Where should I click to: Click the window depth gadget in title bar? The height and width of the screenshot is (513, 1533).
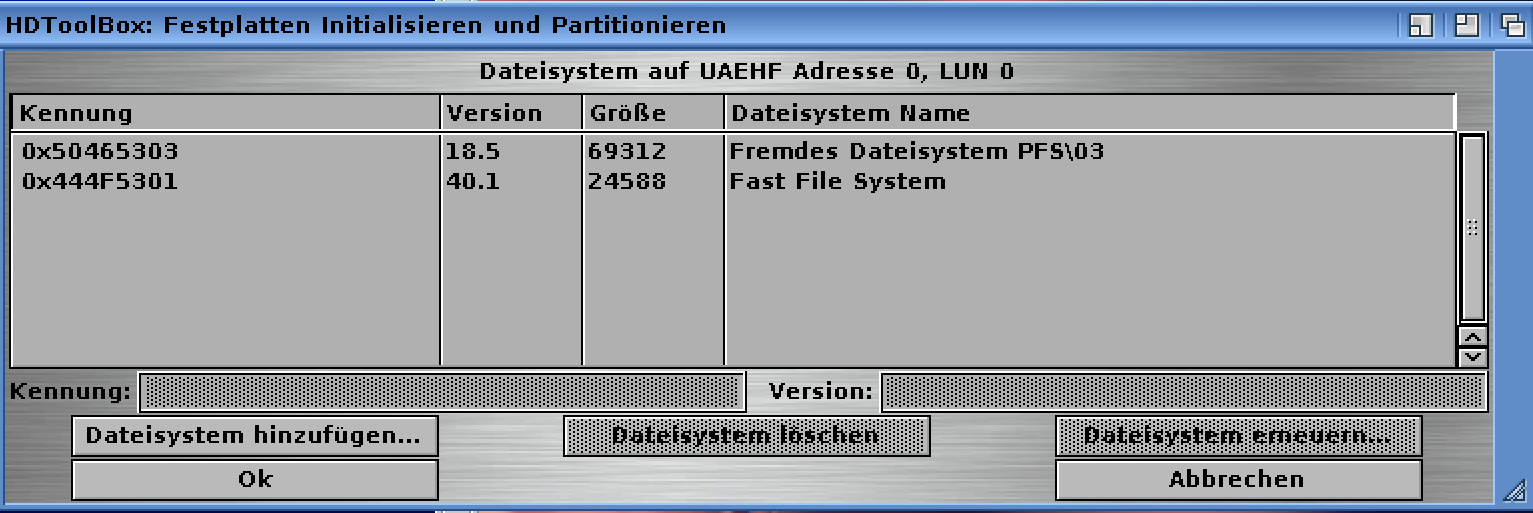pos(1512,25)
